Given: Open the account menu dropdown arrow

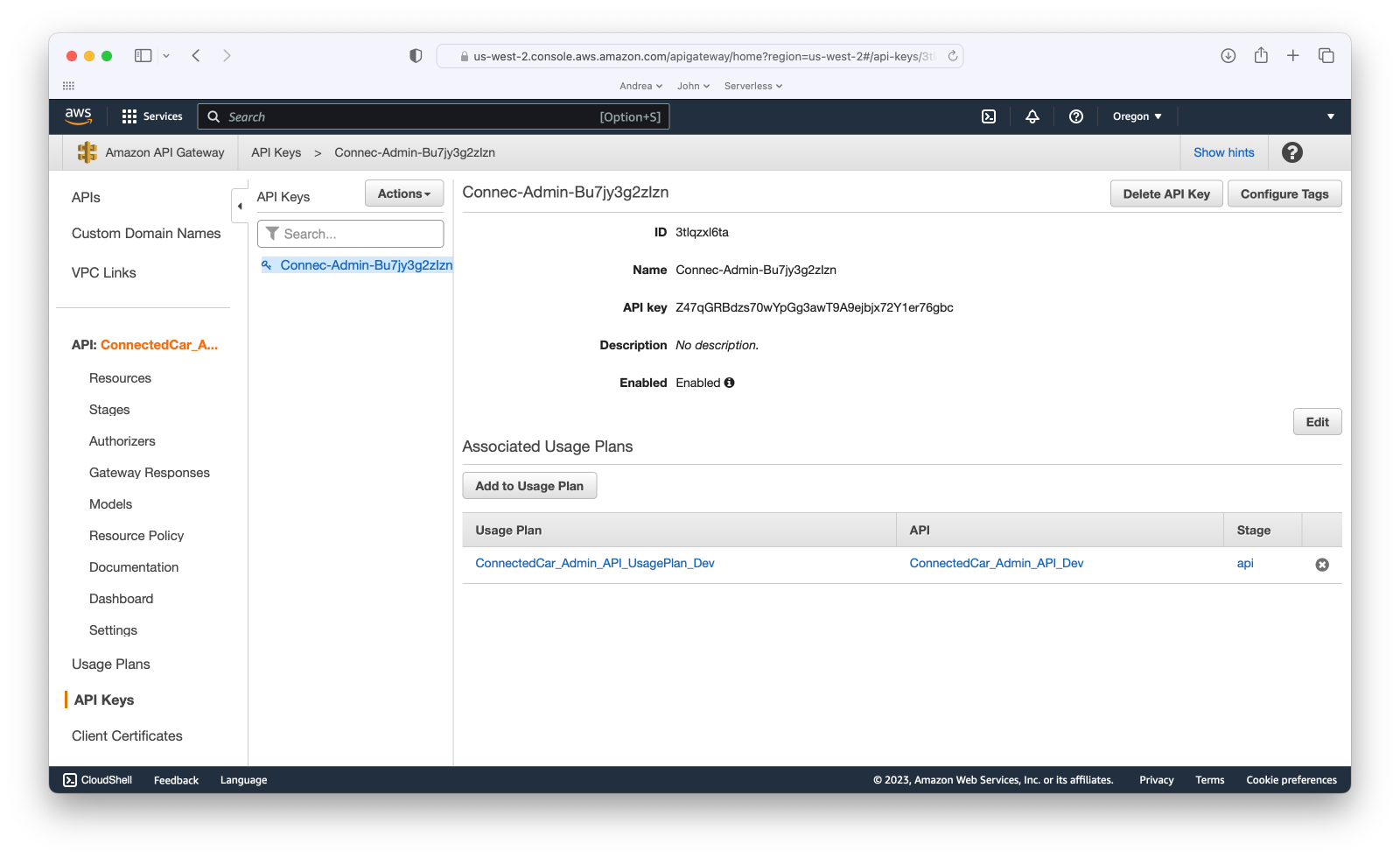Looking at the screenshot, I should 1331,116.
